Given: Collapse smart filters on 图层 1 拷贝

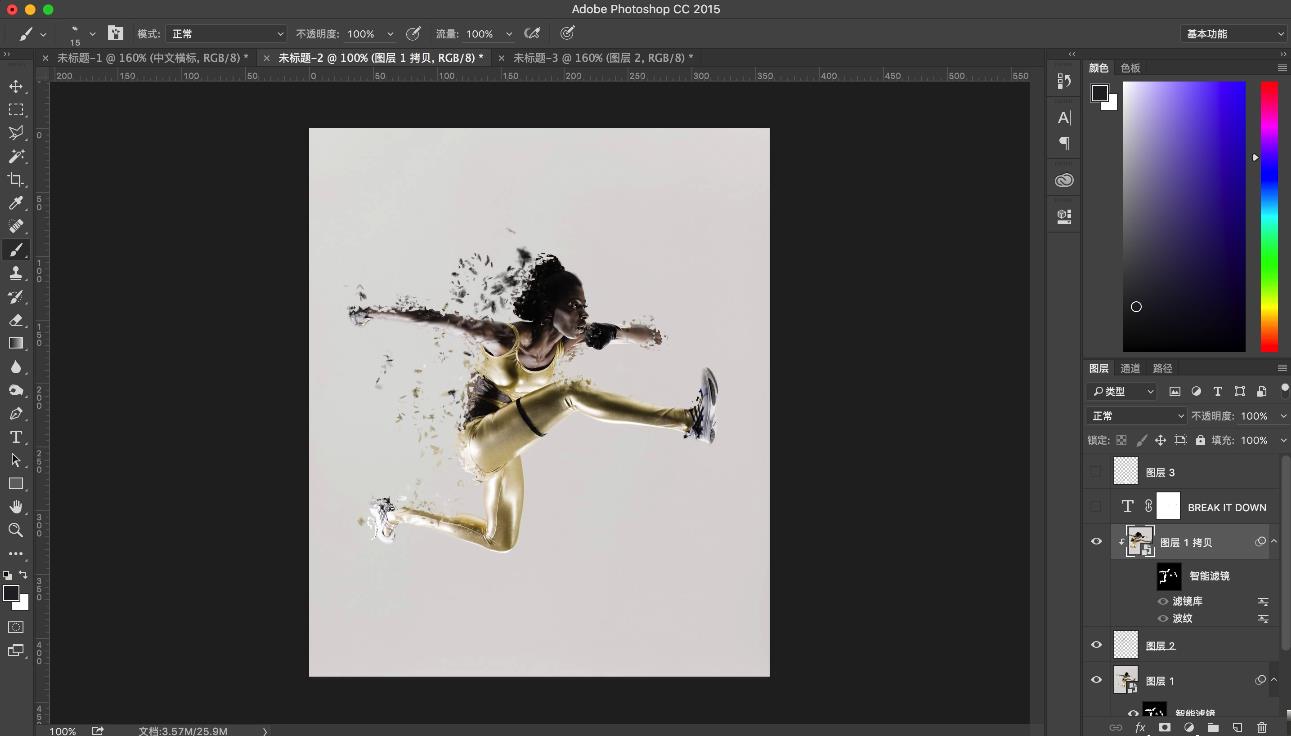Looking at the screenshot, I should [x=1274, y=542].
